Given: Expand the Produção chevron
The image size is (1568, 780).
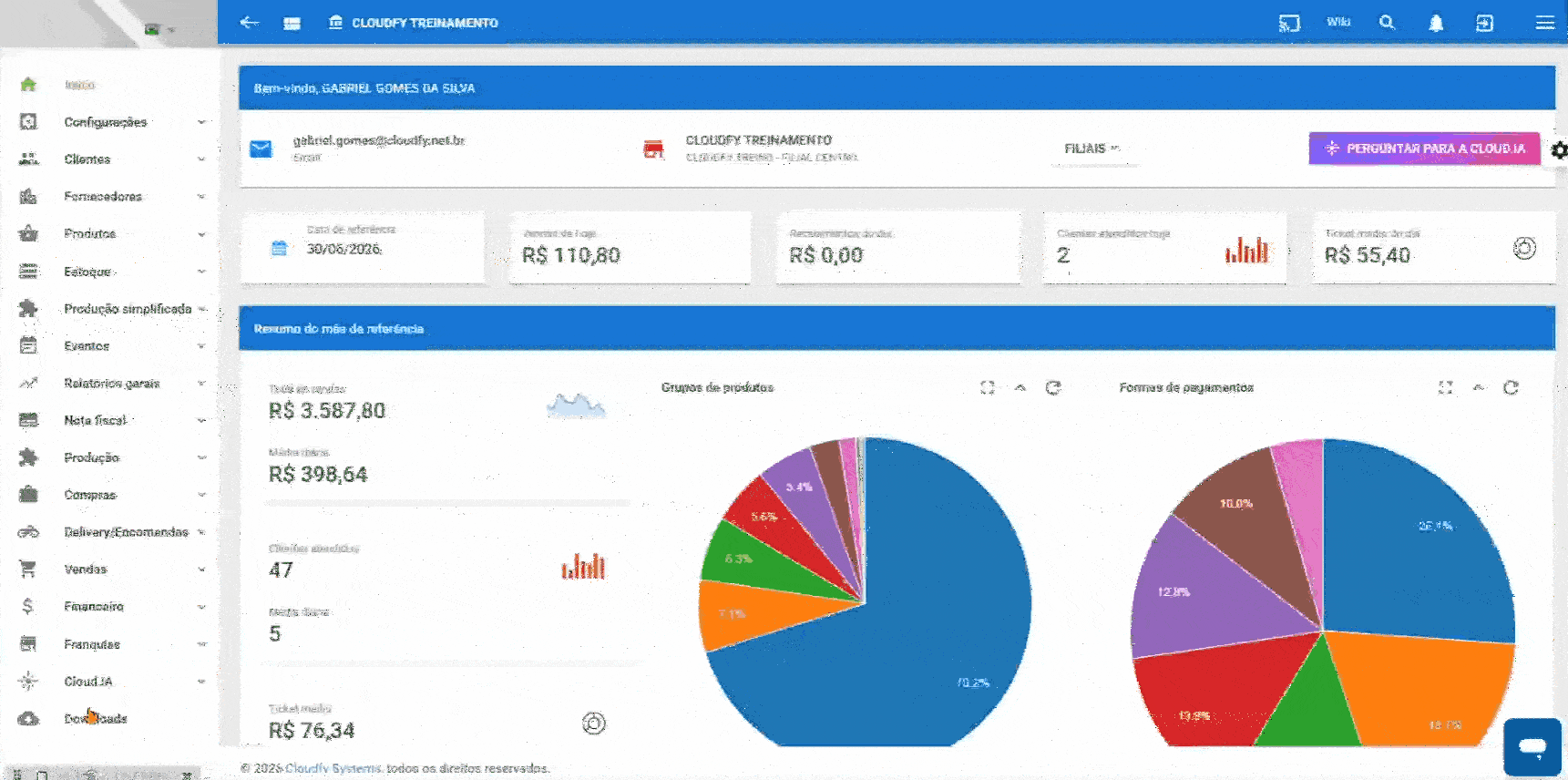Looking at the screenshot, I should point(200,457).
